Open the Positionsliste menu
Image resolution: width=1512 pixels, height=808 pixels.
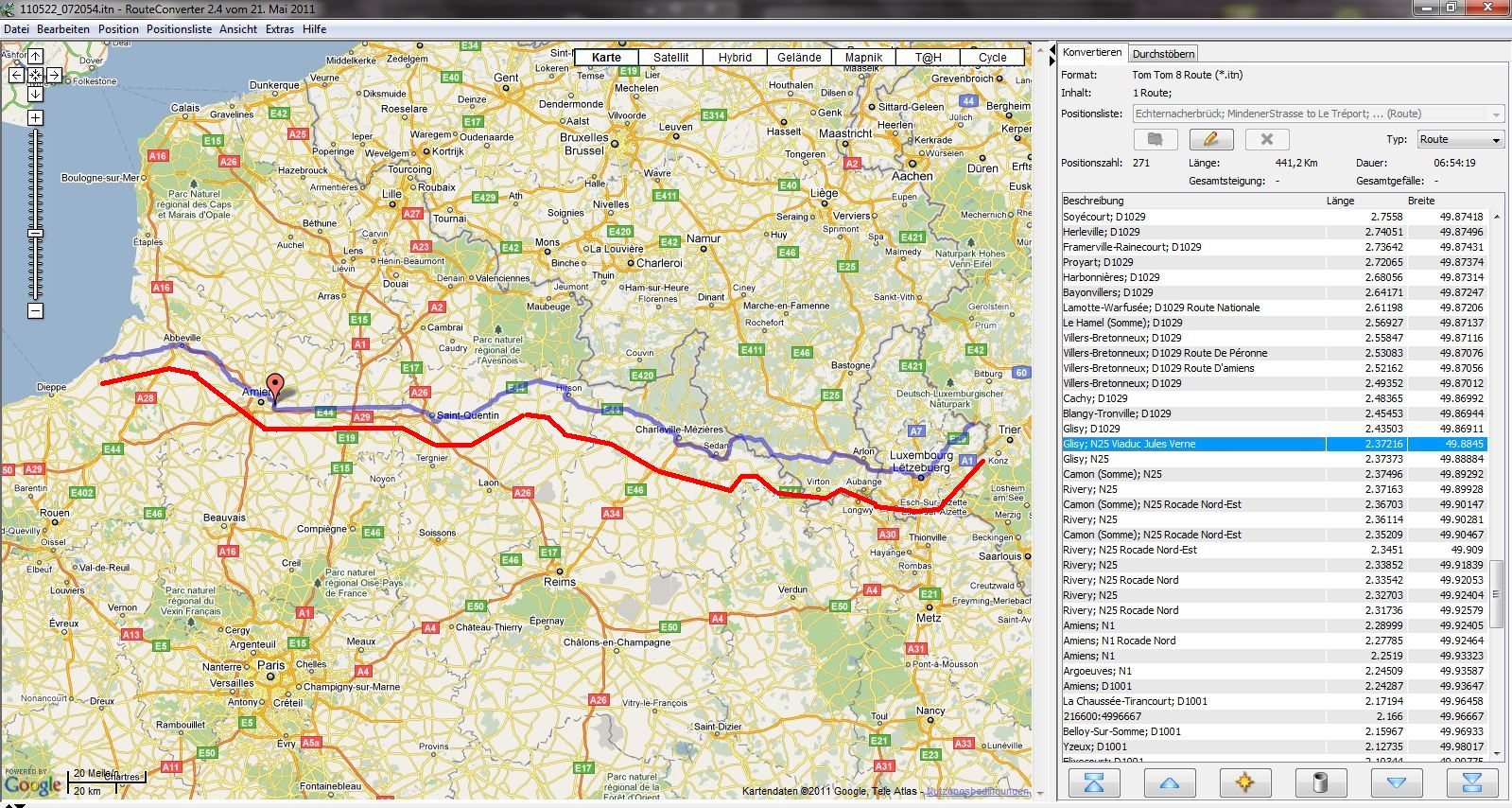pos(180,29)
